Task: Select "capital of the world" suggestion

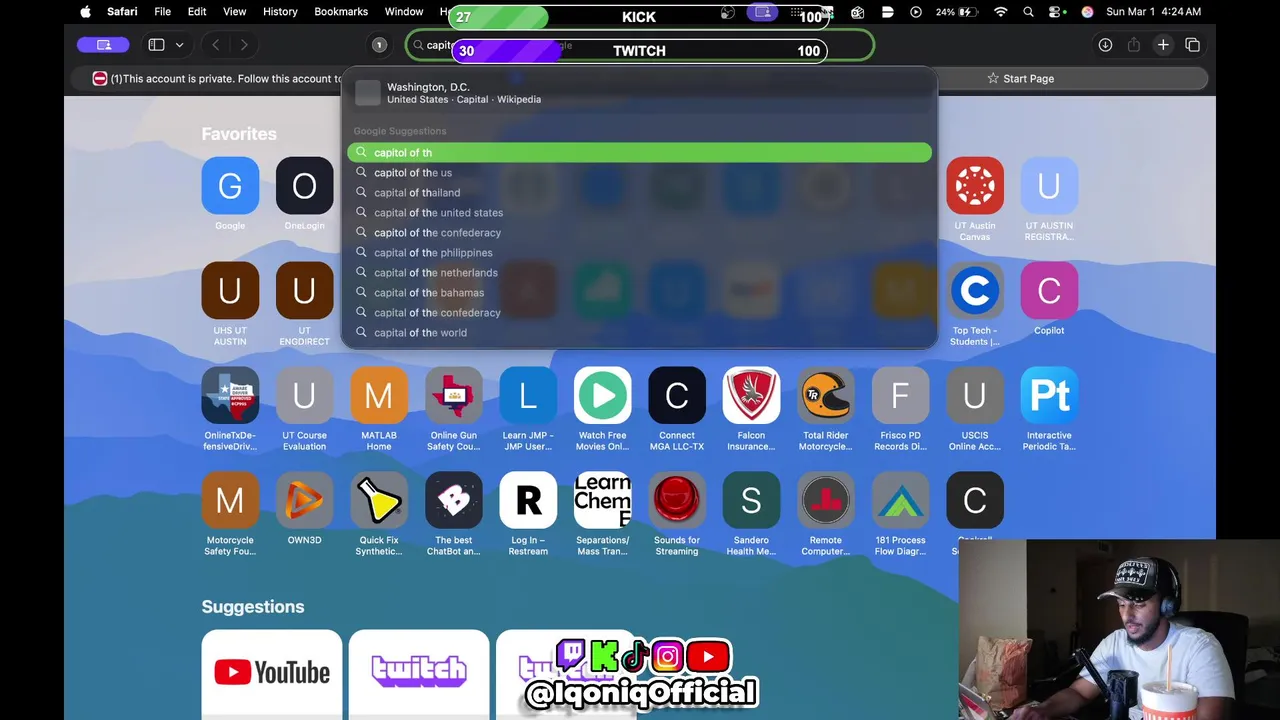Action: click(640, 333)
